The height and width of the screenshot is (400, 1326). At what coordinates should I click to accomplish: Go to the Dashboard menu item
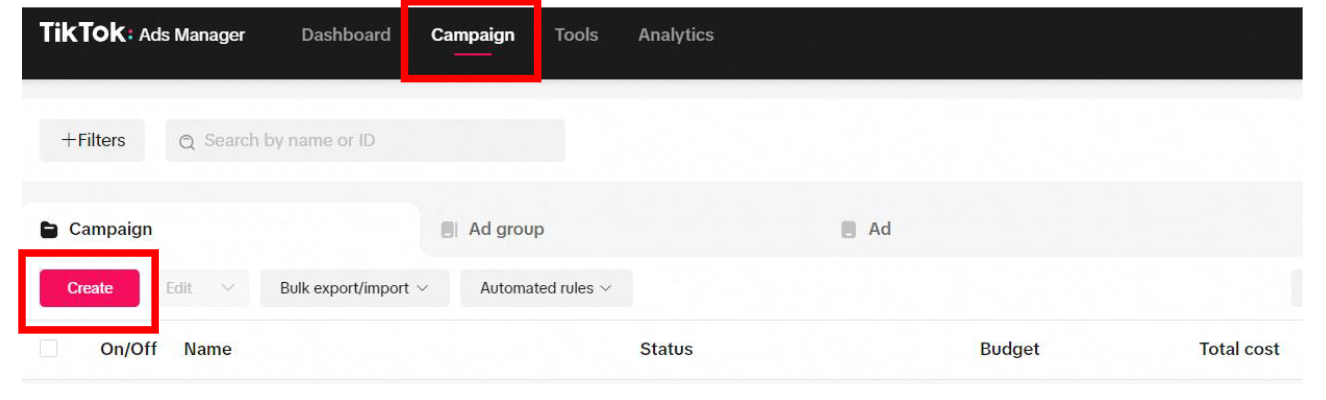(x=346, y=35)
